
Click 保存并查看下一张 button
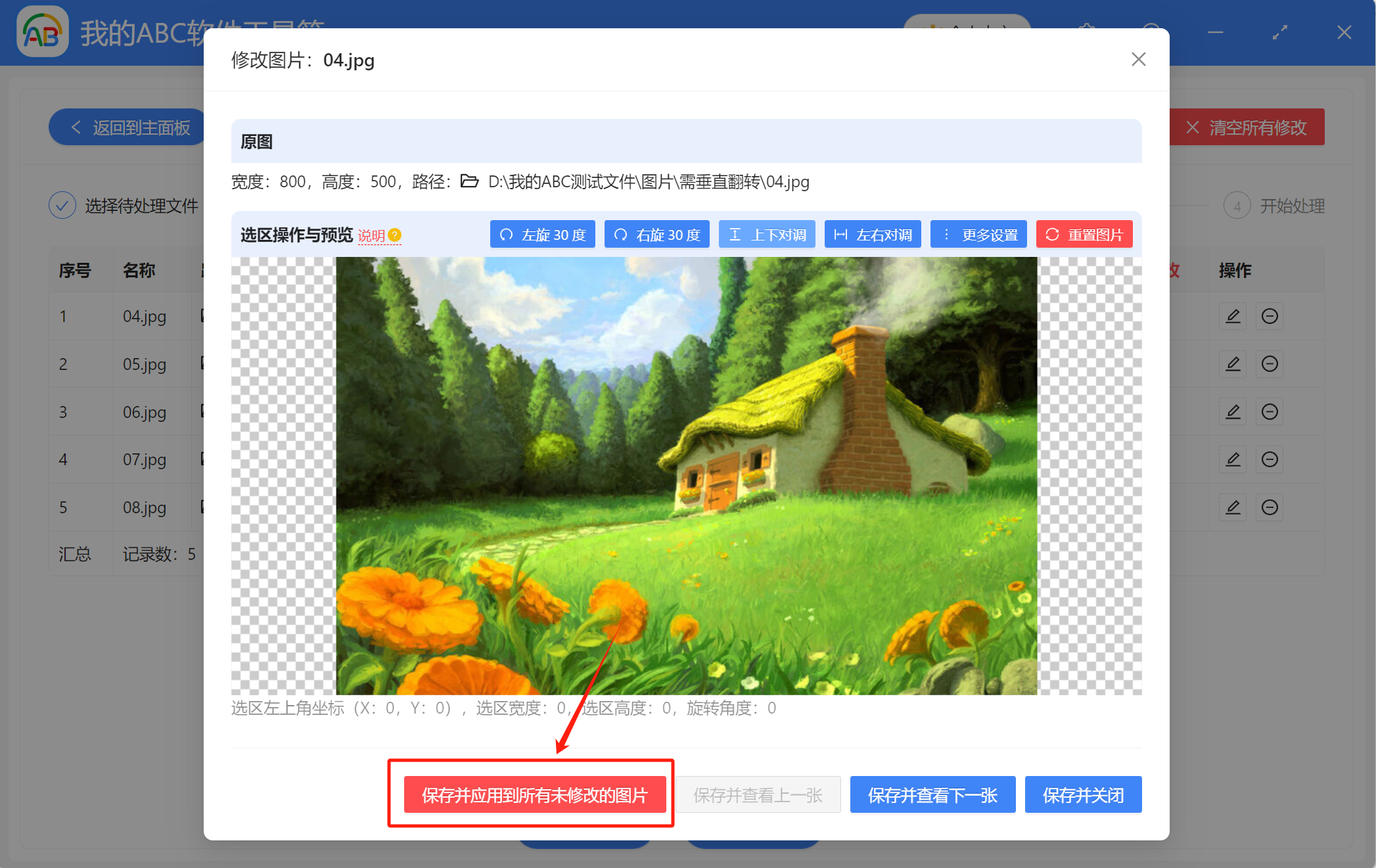pyautogui.click(x=932, y=795)
